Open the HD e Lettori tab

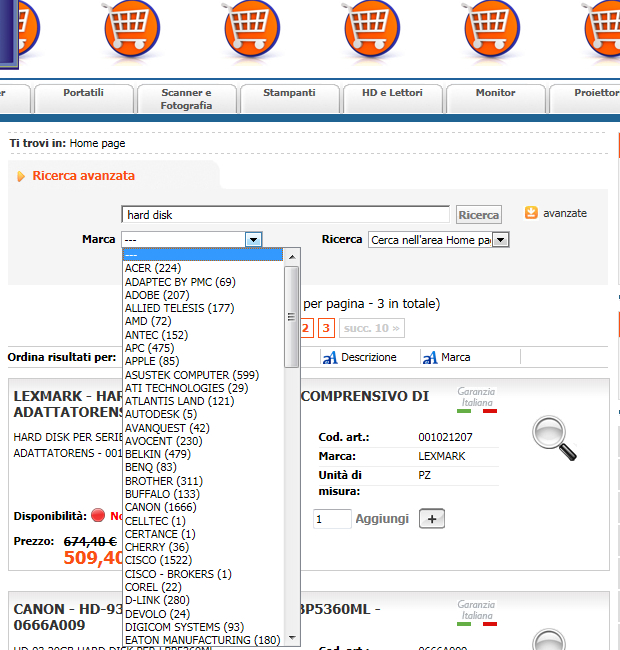(392, 98)
